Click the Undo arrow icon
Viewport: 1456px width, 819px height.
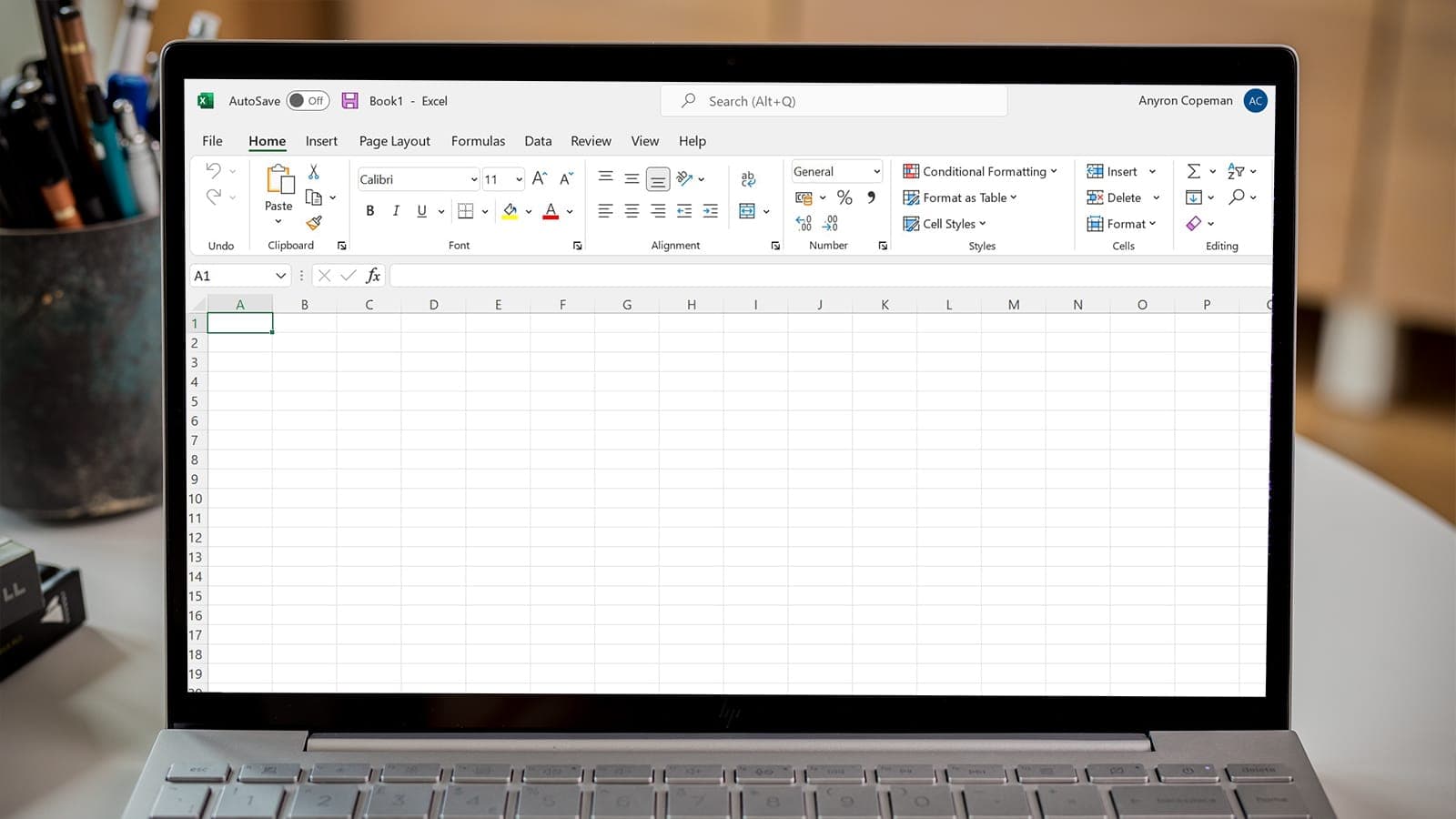[213, 170]
